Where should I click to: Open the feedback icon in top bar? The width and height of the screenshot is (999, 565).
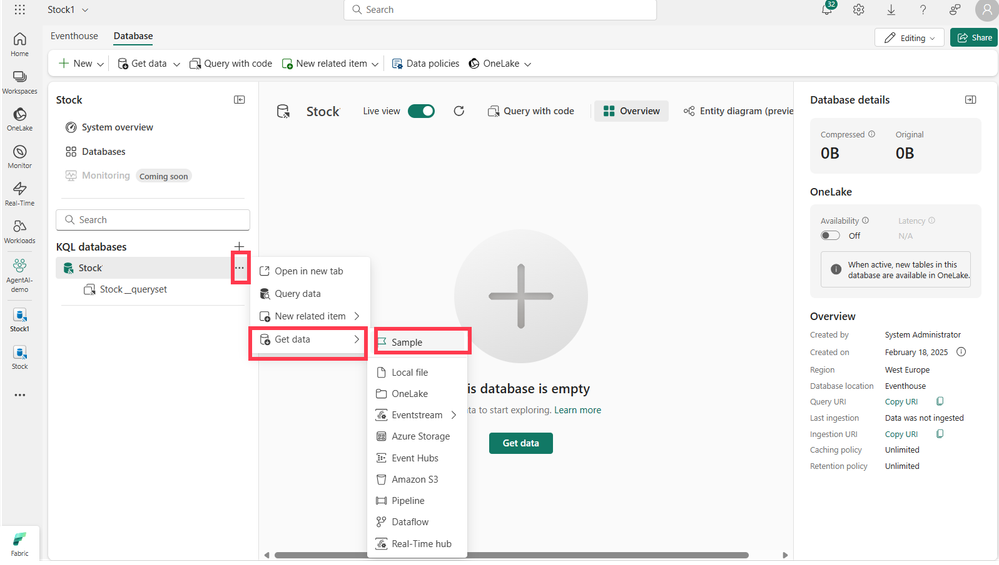click(954, 10)
